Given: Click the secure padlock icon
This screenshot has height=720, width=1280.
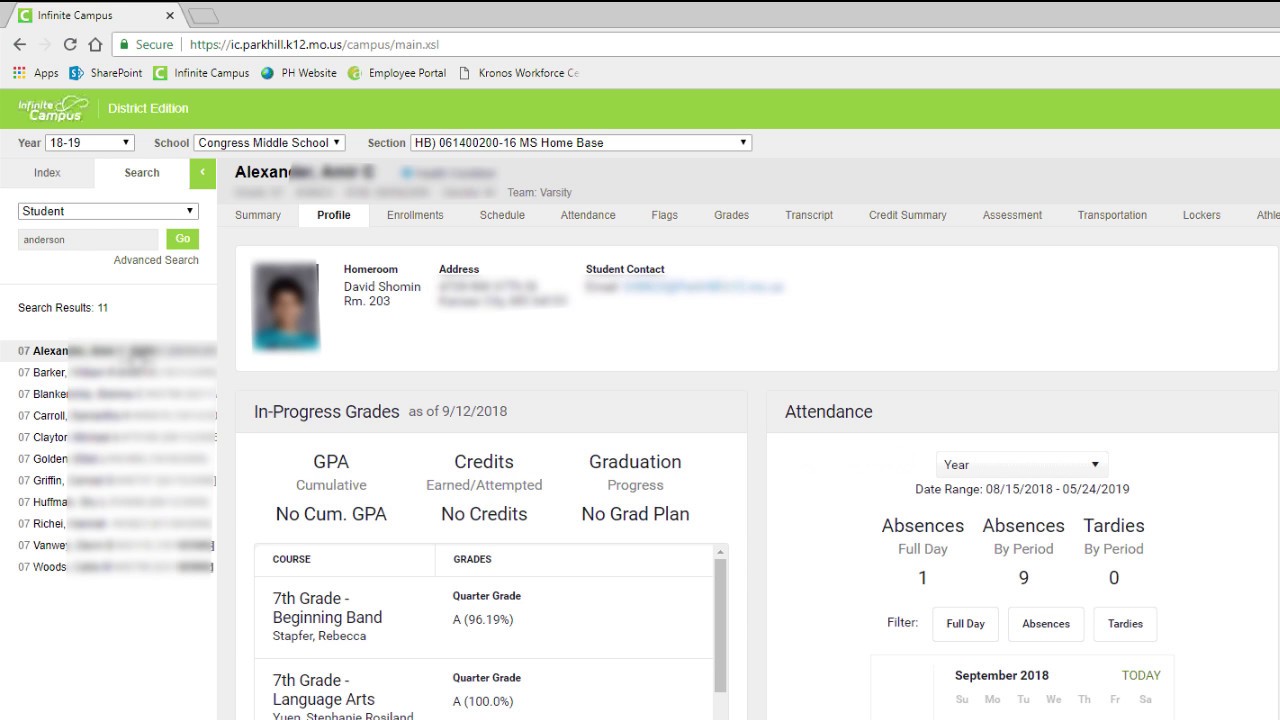Looking at the screenshot, I should (124, 44).
